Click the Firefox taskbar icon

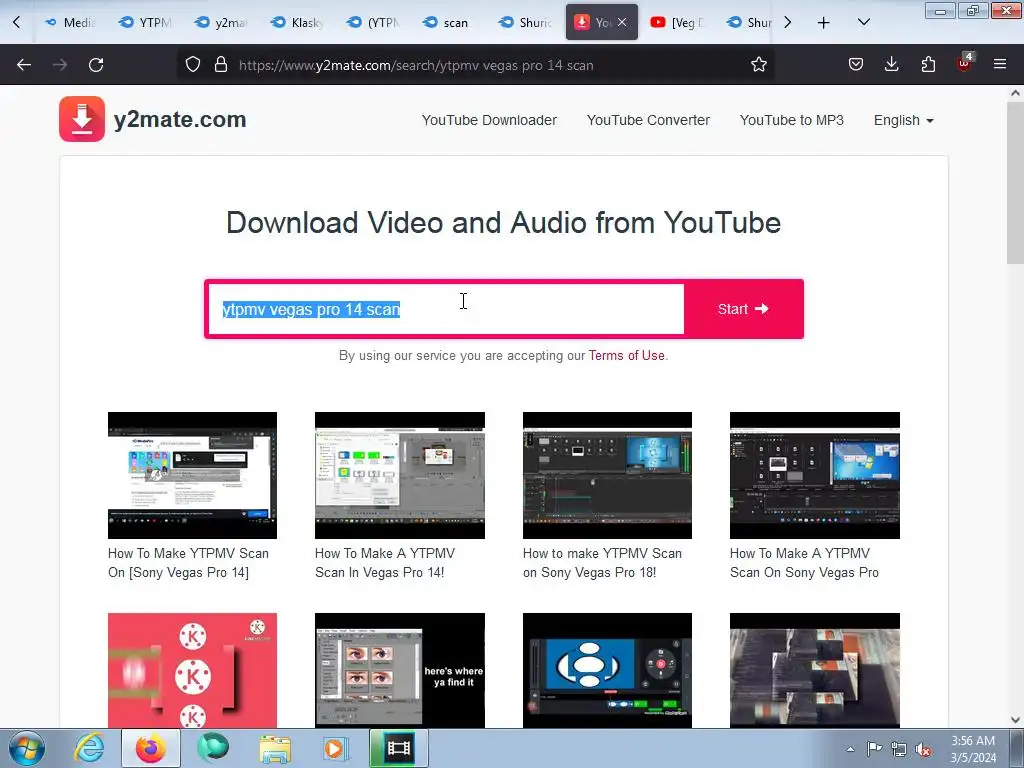click(150, 748)
